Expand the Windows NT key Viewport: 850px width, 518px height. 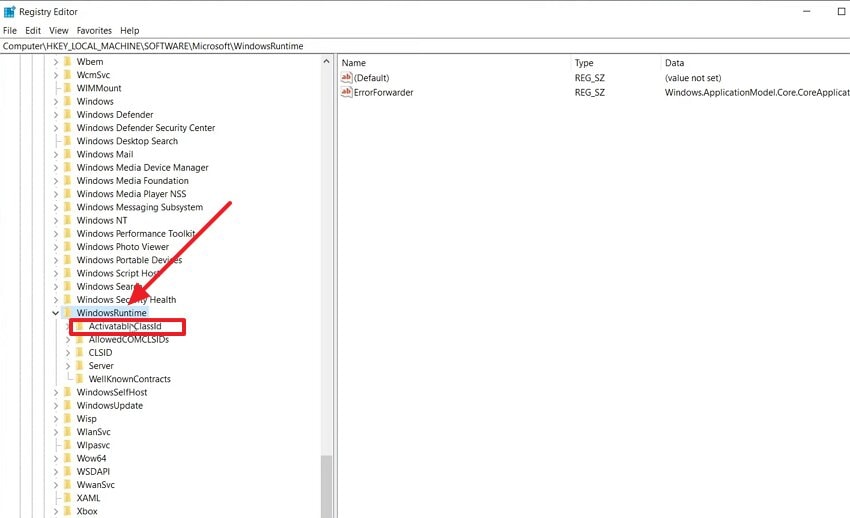[56, 221]
